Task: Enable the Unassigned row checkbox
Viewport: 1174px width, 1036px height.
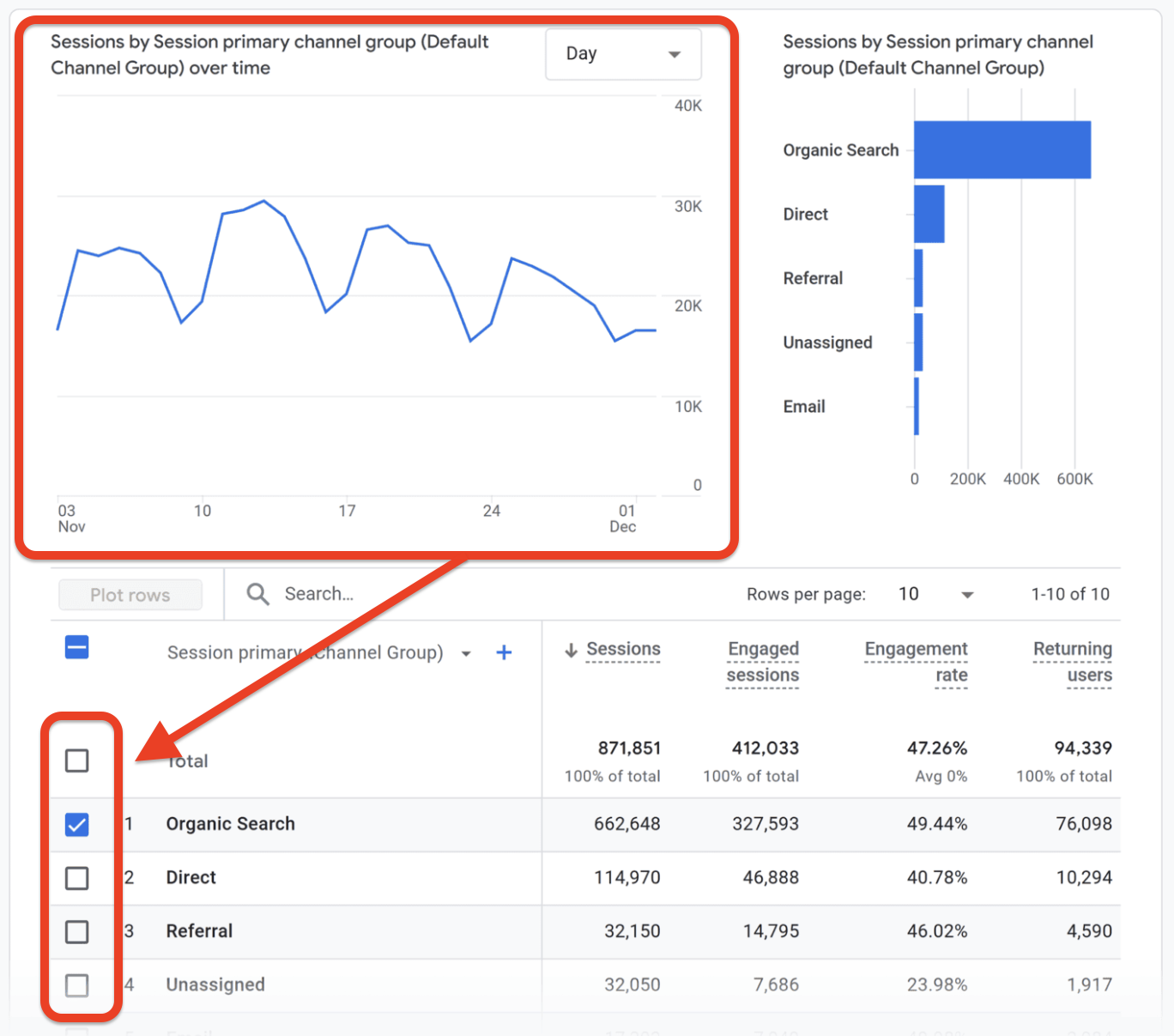Action: click(x=77, y=985)
